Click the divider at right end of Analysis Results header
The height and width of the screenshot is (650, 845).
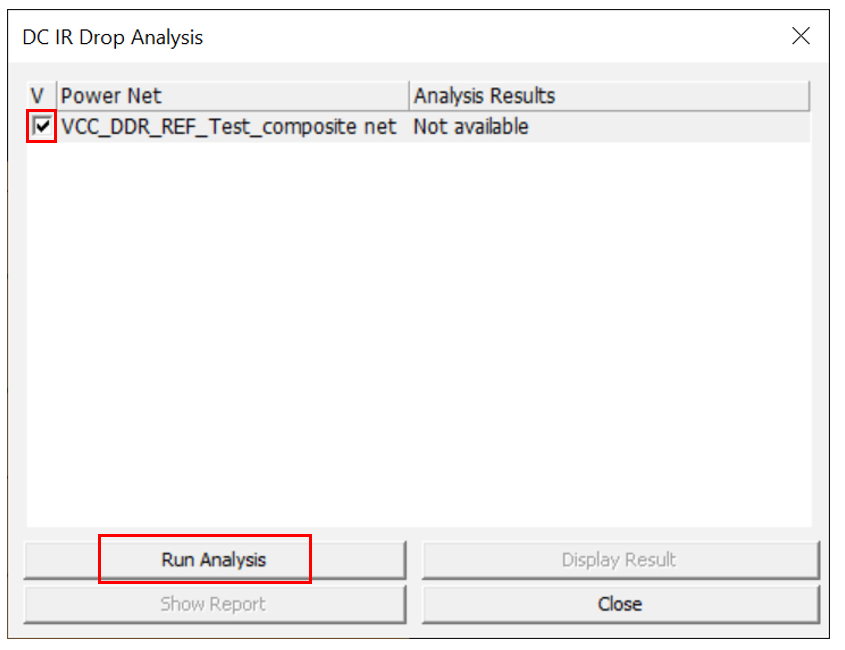[807, 96]
